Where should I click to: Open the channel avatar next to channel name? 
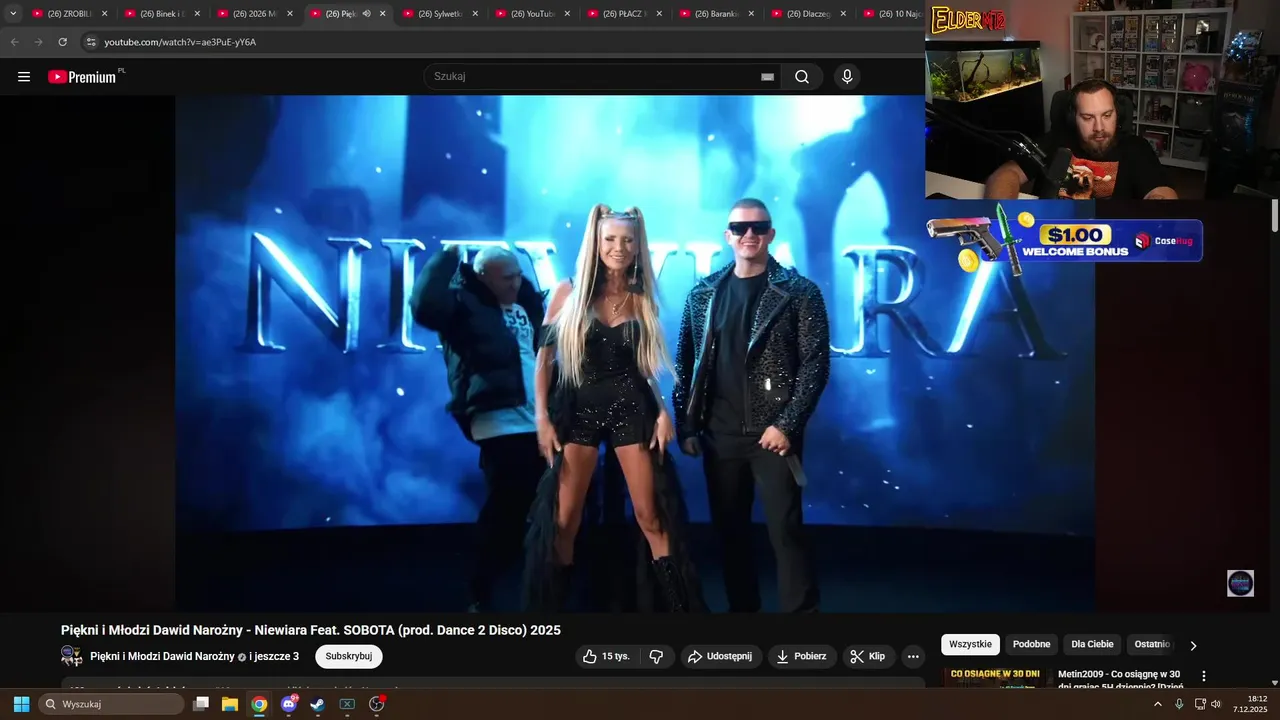pyautogui.click(x=72, y=656)
